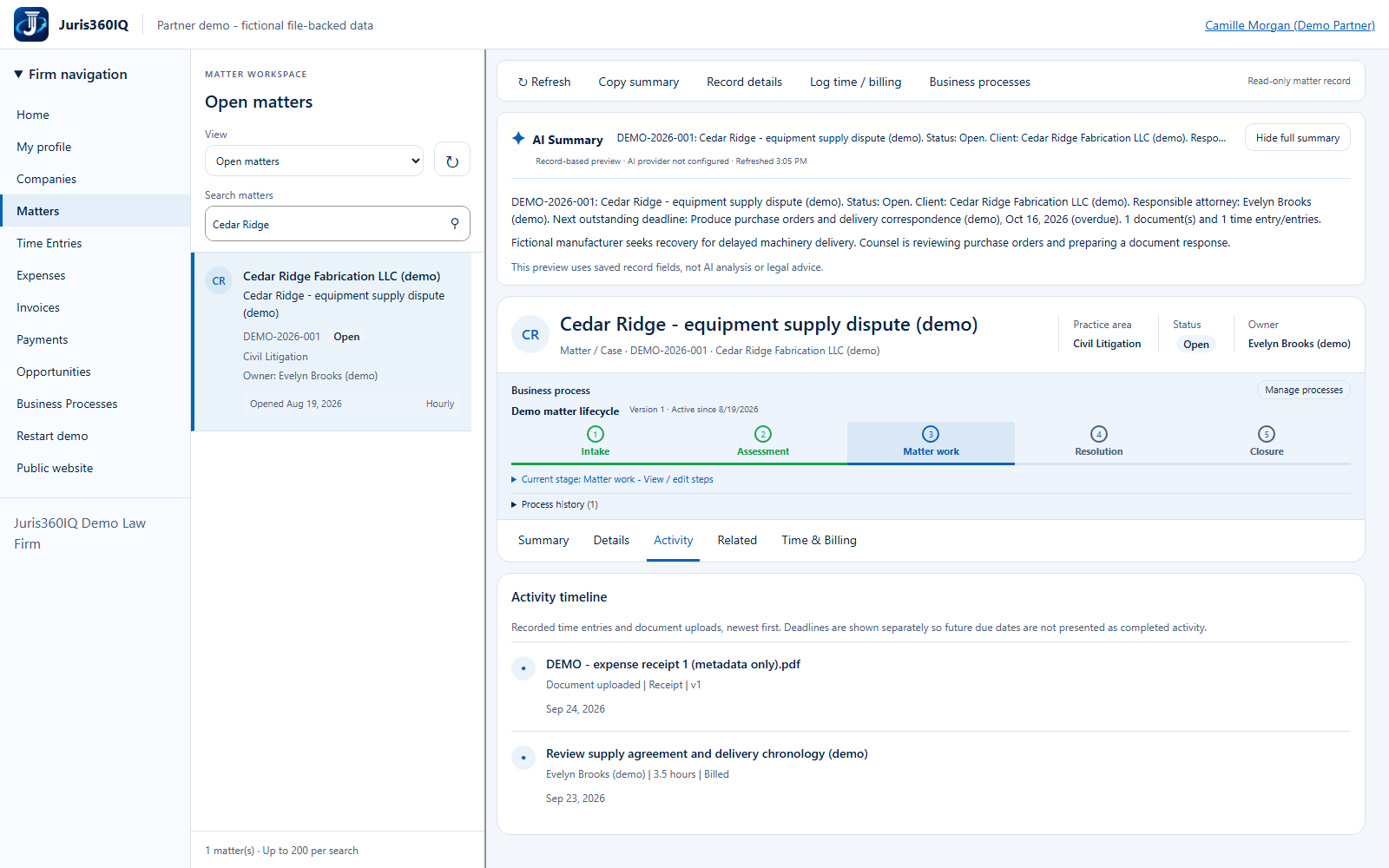Click the Manage processes button
1389x868 pixels.
coord(1303,391)
